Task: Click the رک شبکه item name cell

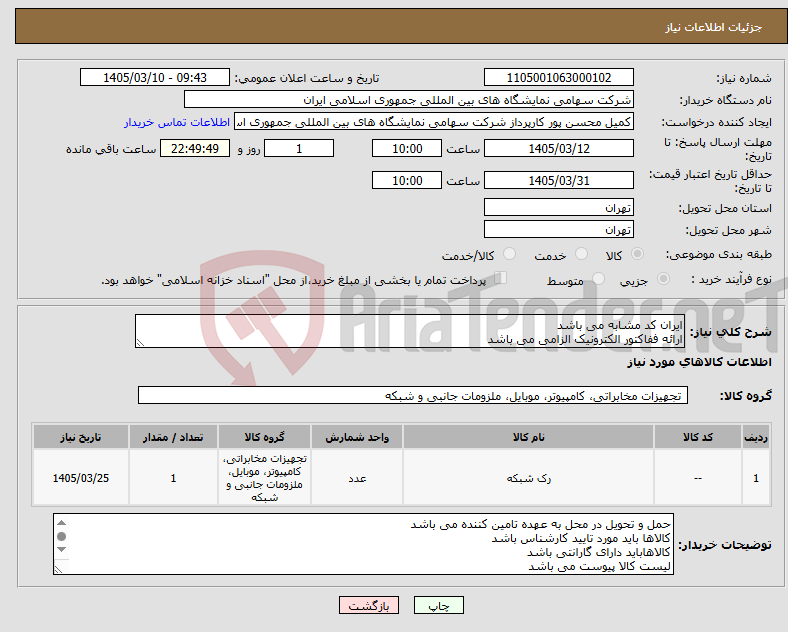Action: (528, 478)
